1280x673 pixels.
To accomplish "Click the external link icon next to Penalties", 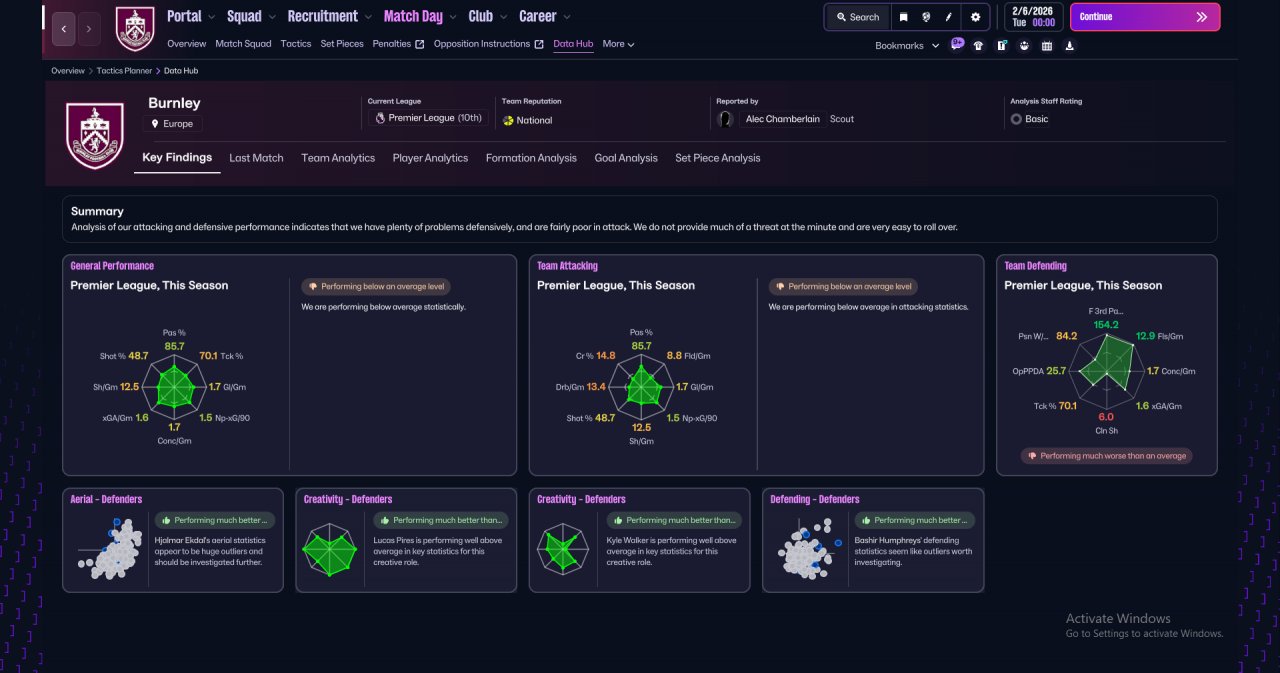I will click(420, 44).
